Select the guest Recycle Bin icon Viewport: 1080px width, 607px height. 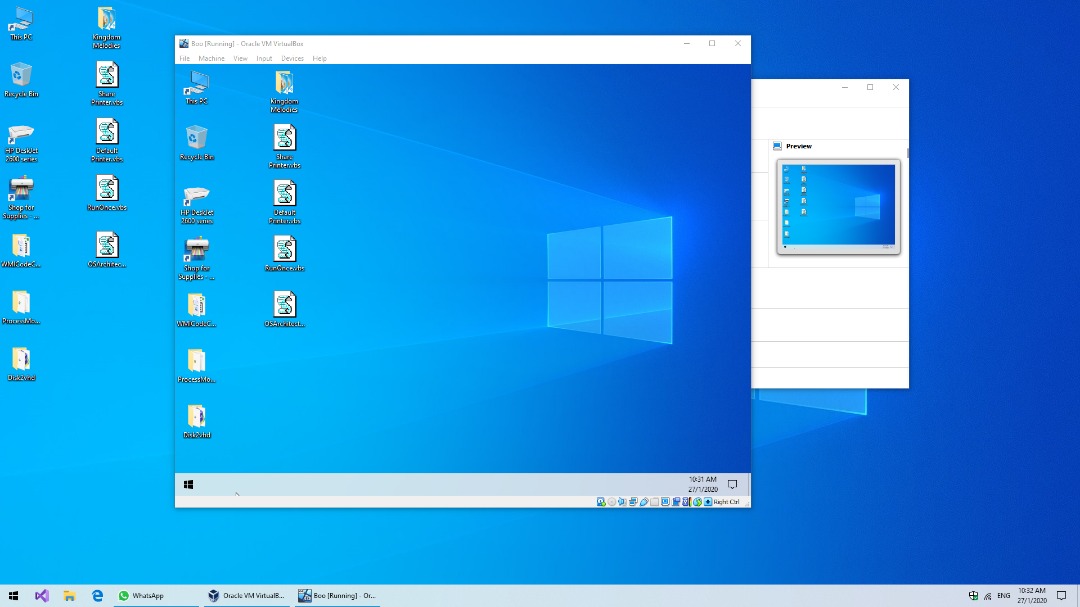click(x=196, y=143)
